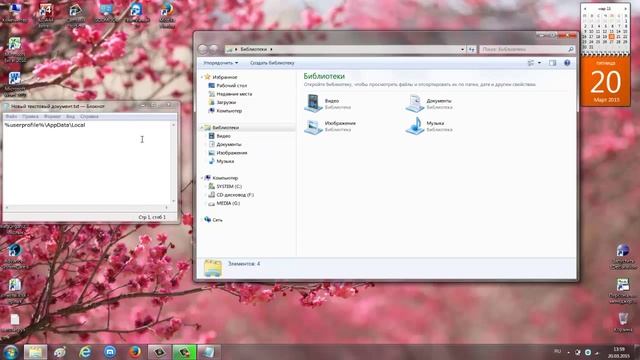Expand the Сеть group arrow

(202, 220)
